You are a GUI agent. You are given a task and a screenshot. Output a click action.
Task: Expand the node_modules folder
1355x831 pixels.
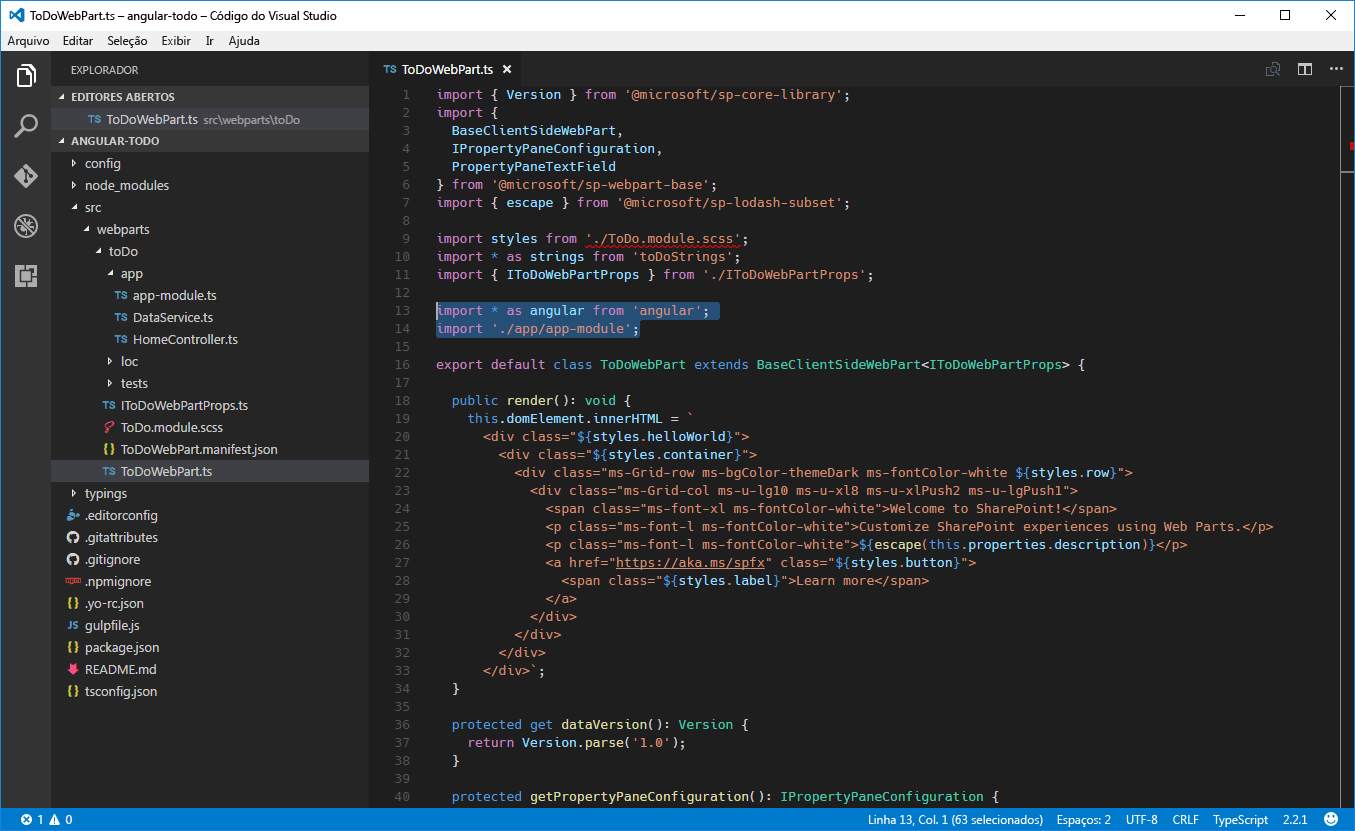210,185
